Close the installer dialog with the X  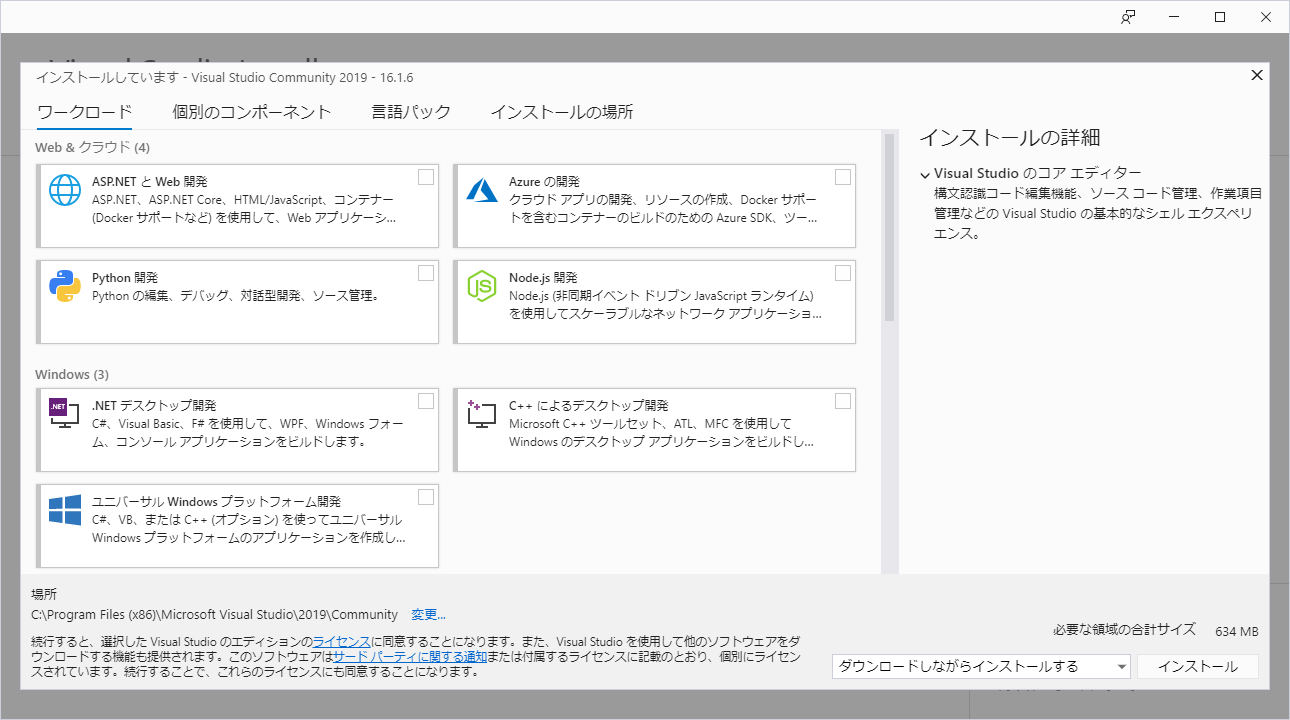1257,75
